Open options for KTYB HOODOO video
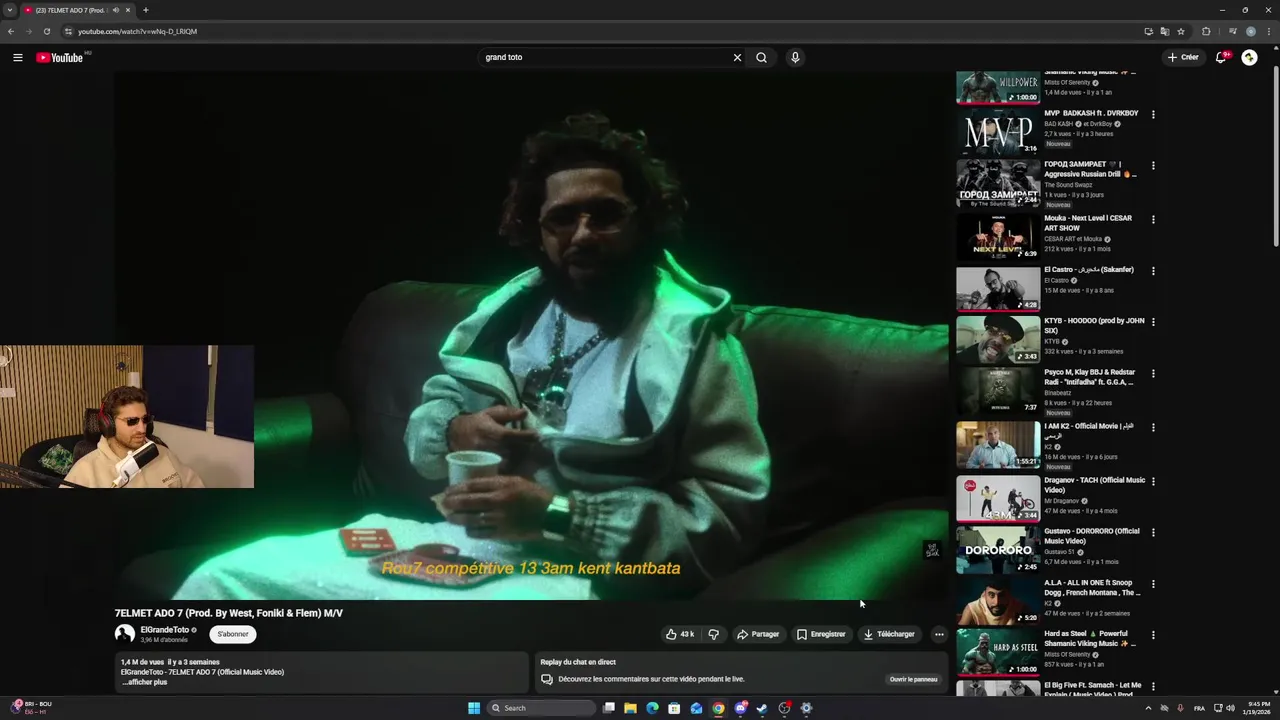1280x720 pixels. 1153,322
